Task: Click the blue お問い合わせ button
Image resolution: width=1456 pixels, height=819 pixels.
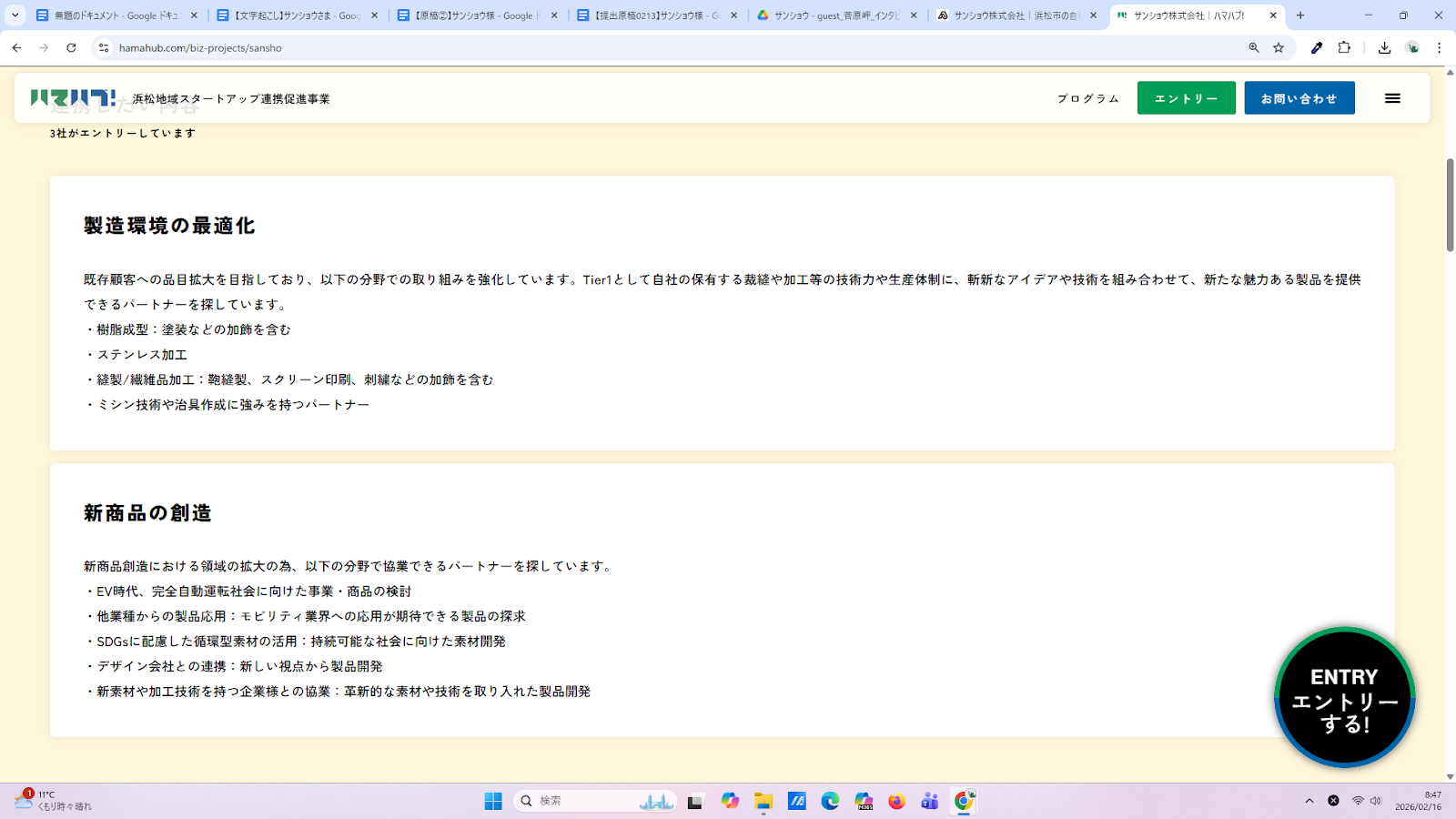Action: [1299, 98]
